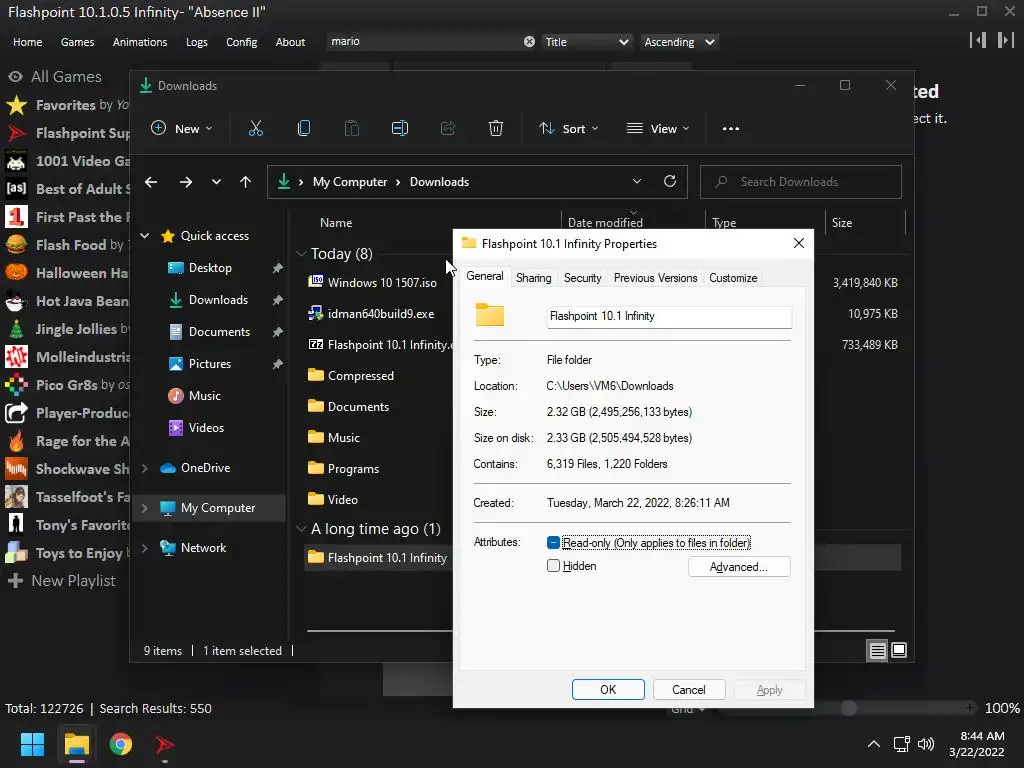Adjust the Flashpoint thumbnail zoom slider
The image size is (1024, 768).
[x=848, y=708]
